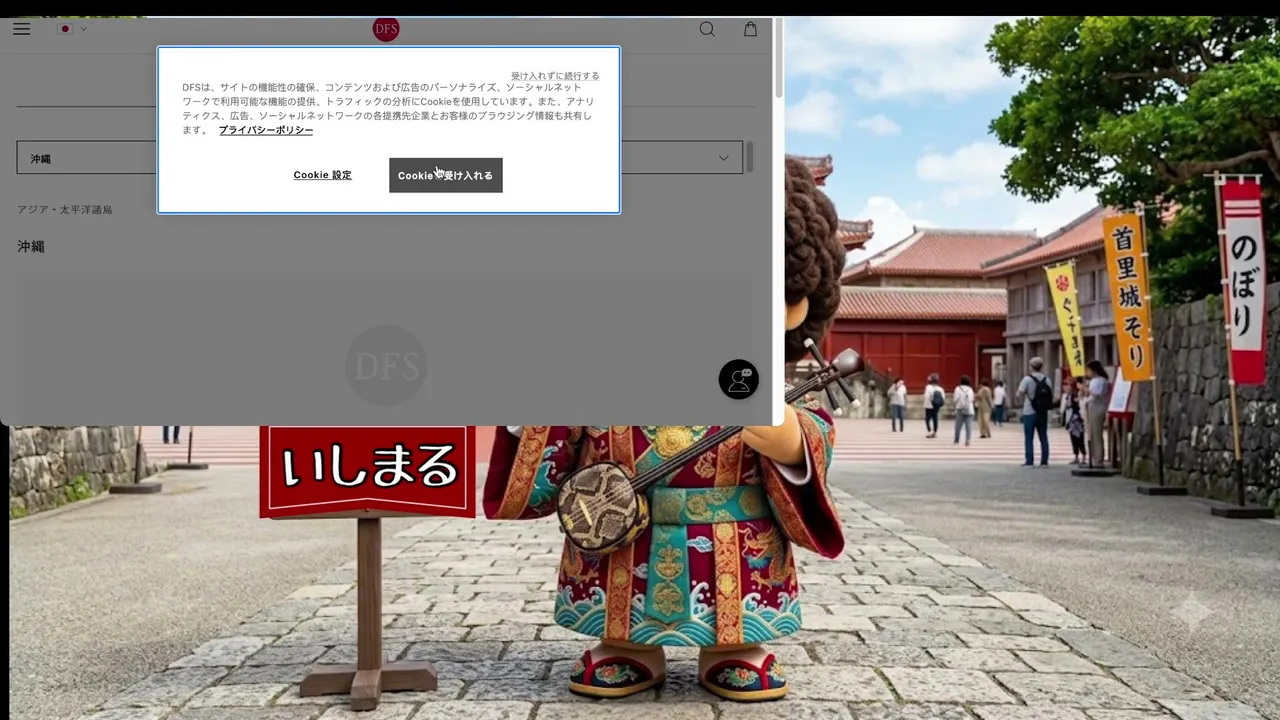Open the hamburger navigation menu
Screen dimensions: 1280x720
[22, 29]
